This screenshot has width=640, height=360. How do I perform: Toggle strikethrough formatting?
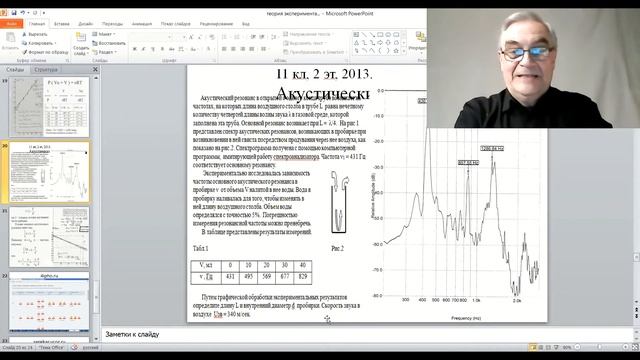172,49
